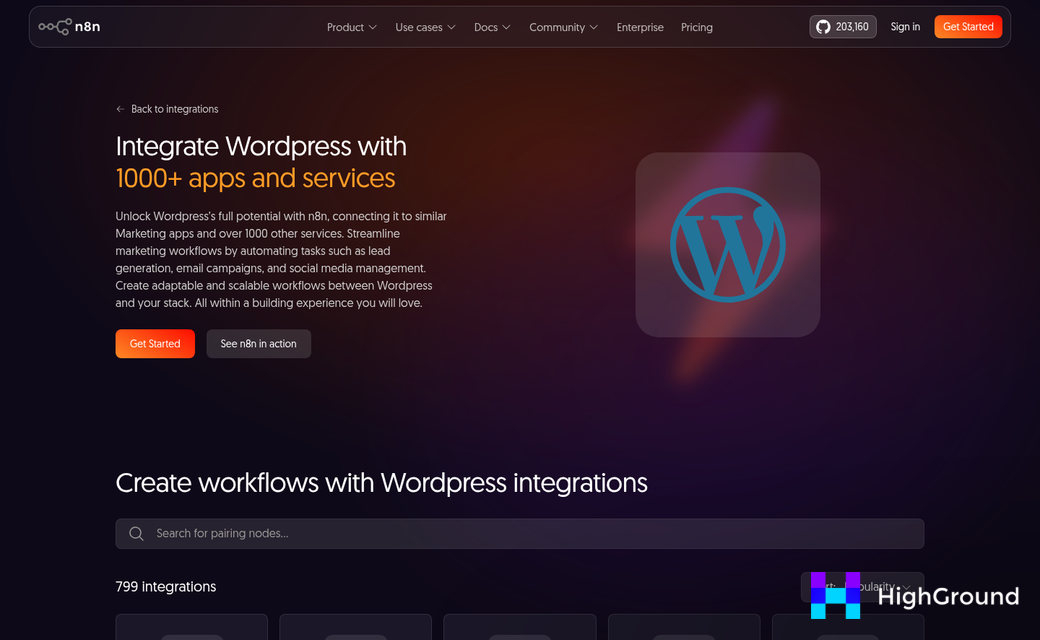The height and width of the screenshot is (640, 1040).
Task: Expand the Docs menu
Action: click(492, 27)
